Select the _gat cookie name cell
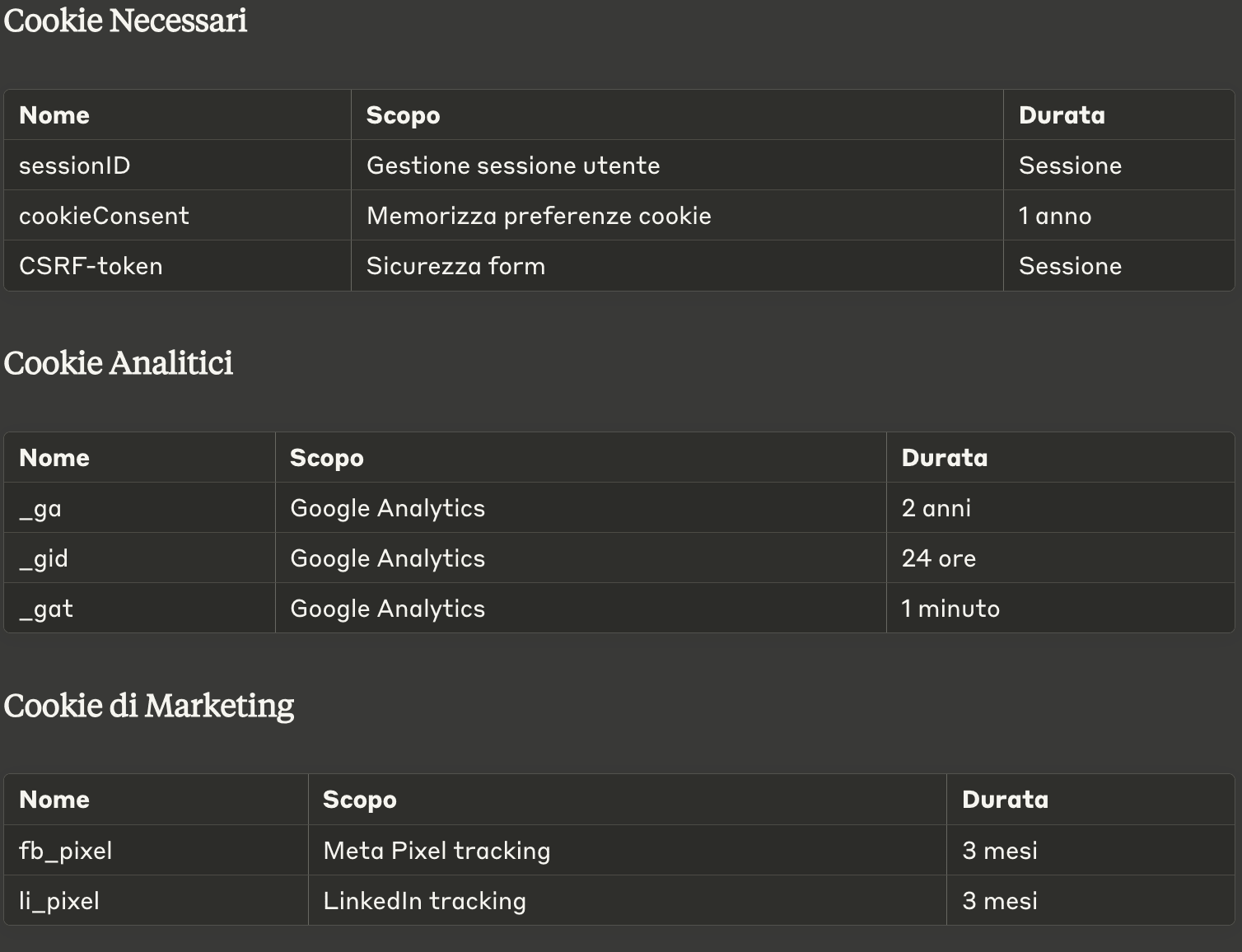 click(46, 609)
